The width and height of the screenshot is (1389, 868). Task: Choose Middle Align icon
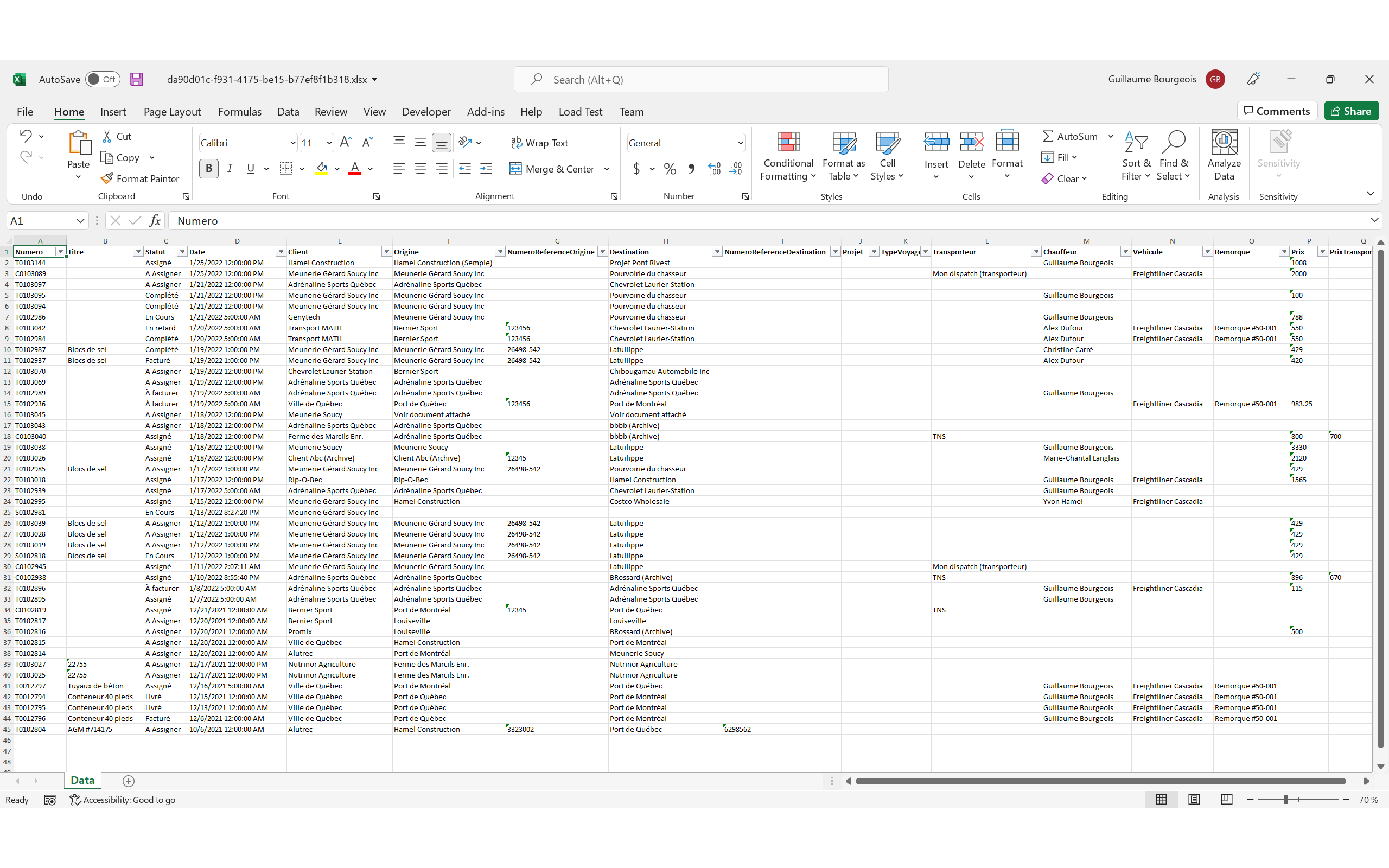pos(420,142)
